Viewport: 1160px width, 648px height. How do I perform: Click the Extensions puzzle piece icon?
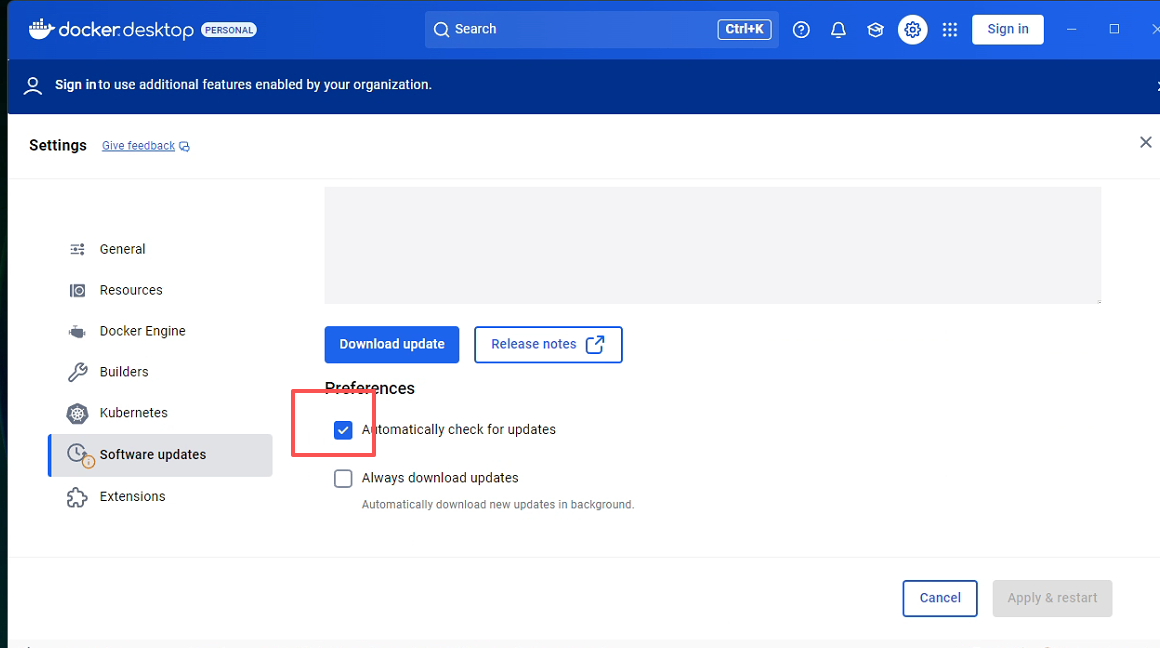[77, 497]
